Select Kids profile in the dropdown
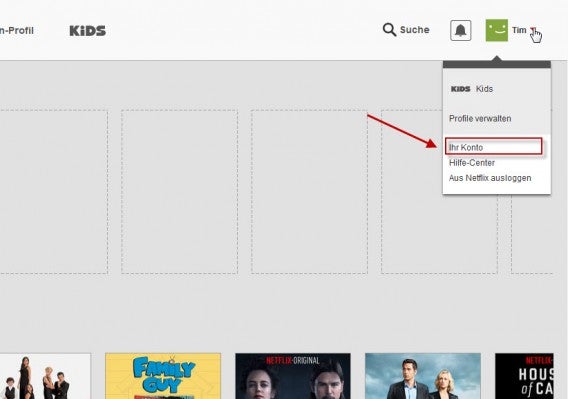 [x=484, y=89]
